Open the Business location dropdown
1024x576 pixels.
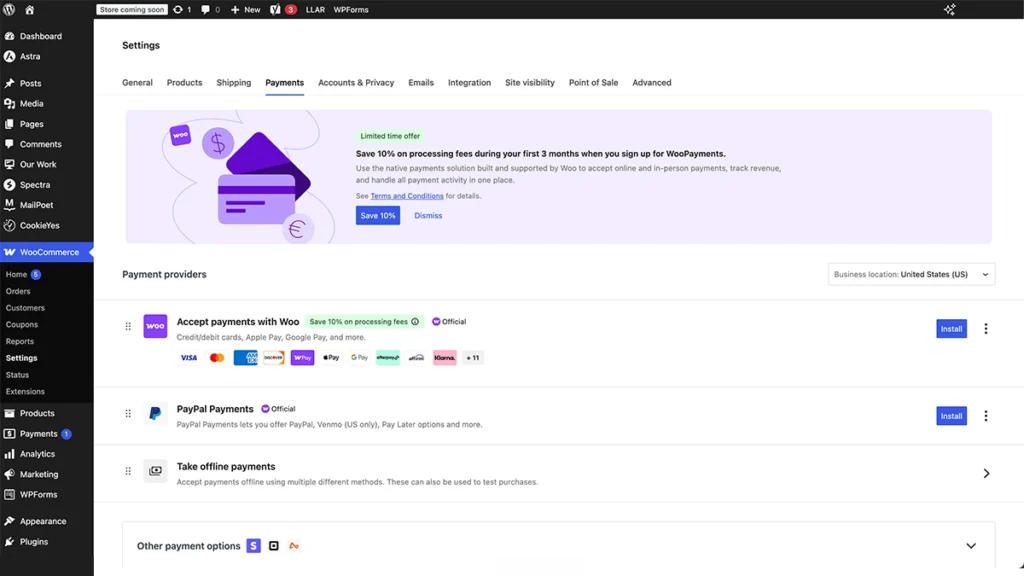[912, 274]
